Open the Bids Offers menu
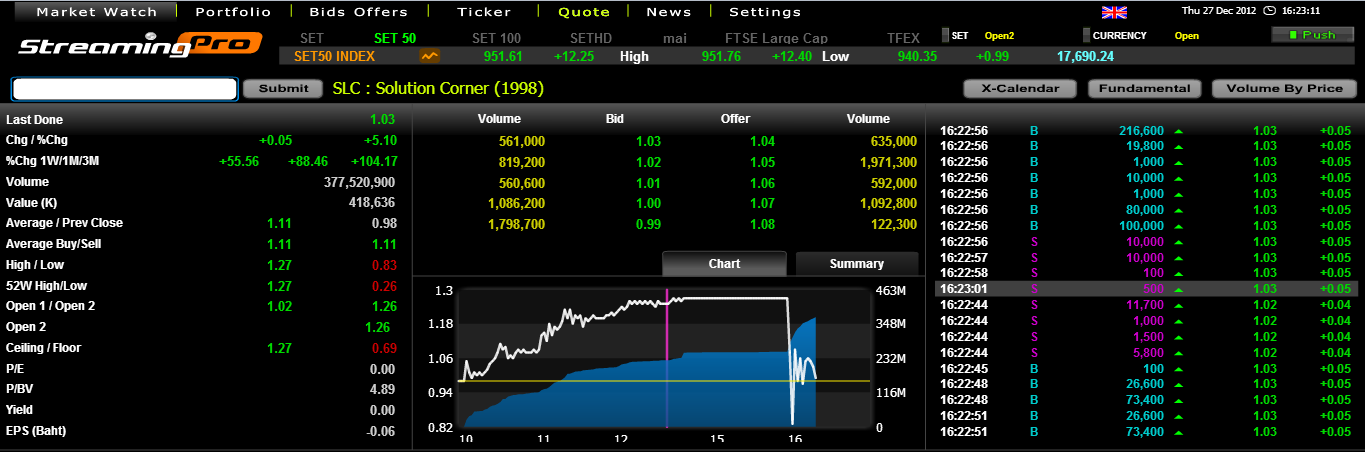 [x=359, y=12]
